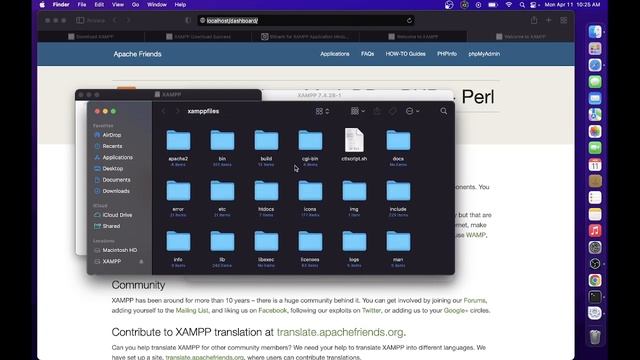Viewport: 640px width, 360px height.
Task: Select the error folder
Action: point(178,191)
